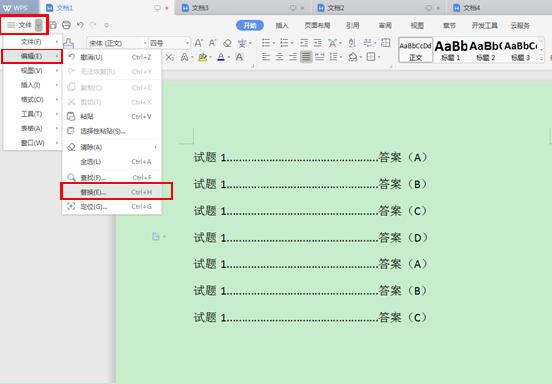Click the bulleted list icon
Image resolution: width=552 pixels, height=384 pixels.
(266, 43)
